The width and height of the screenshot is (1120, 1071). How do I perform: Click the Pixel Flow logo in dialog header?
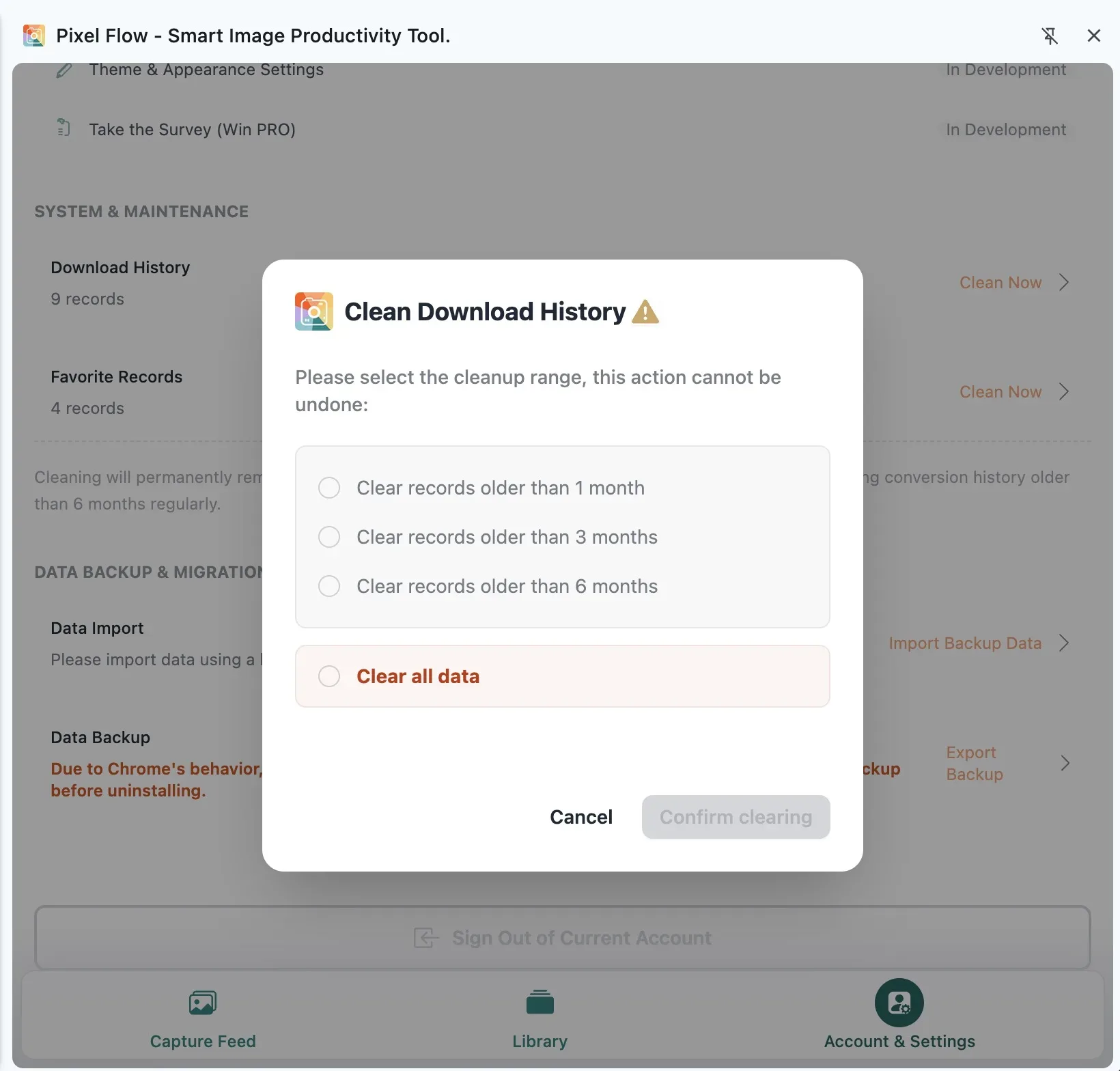(314, 311)
